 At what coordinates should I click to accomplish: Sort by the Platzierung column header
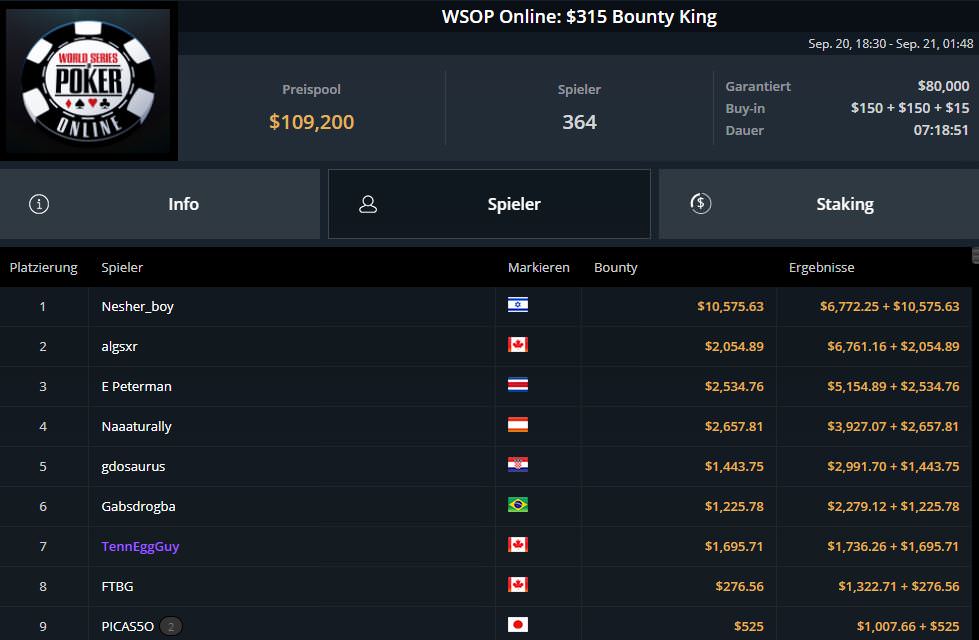tap(44, 267)
